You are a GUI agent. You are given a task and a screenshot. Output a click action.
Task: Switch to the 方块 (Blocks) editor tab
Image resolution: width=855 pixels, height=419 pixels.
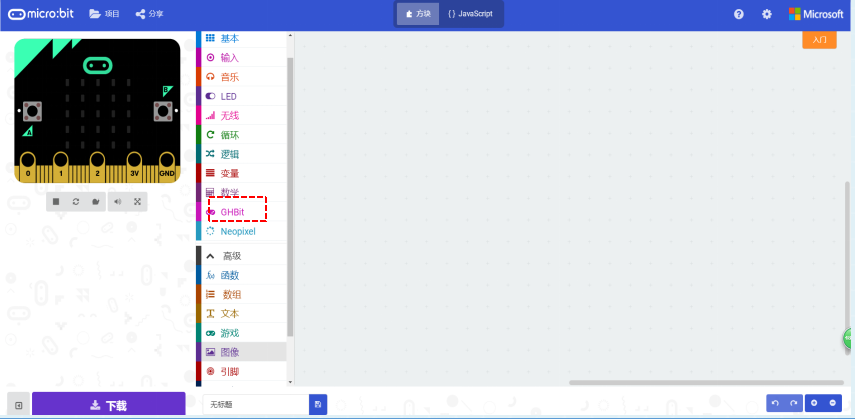[418, 14]
